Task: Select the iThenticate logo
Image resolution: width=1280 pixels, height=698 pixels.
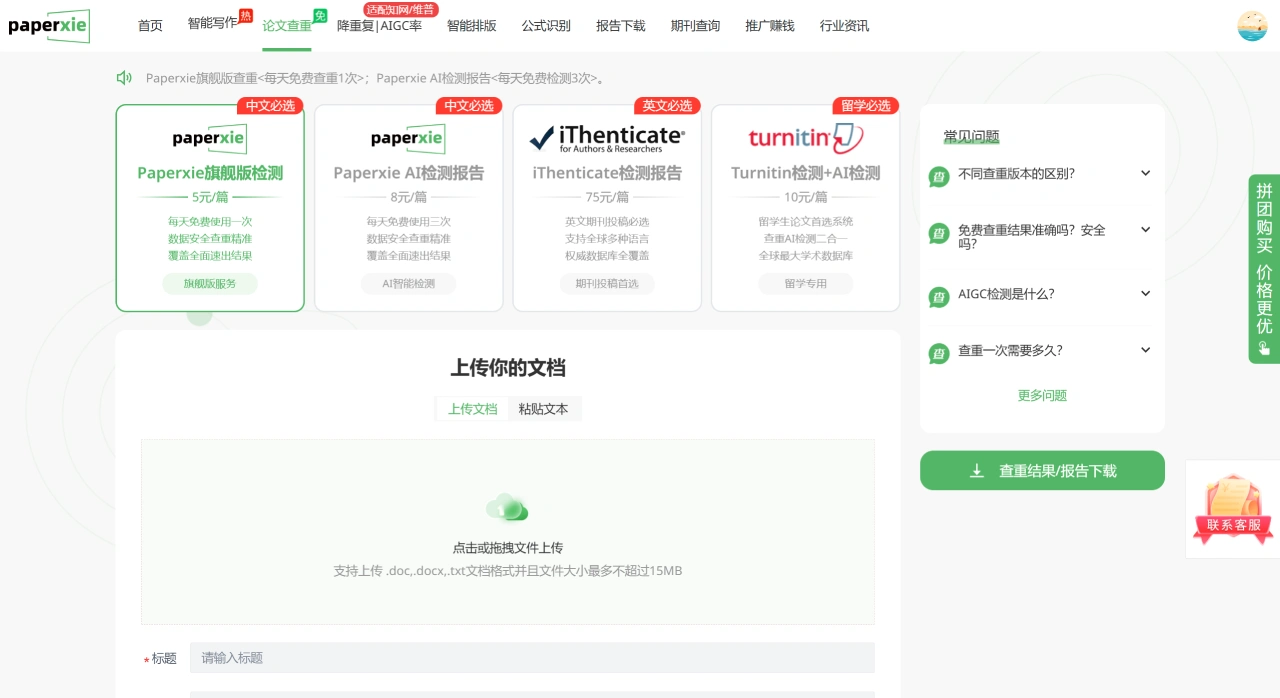Action: [x=606, y=136]
